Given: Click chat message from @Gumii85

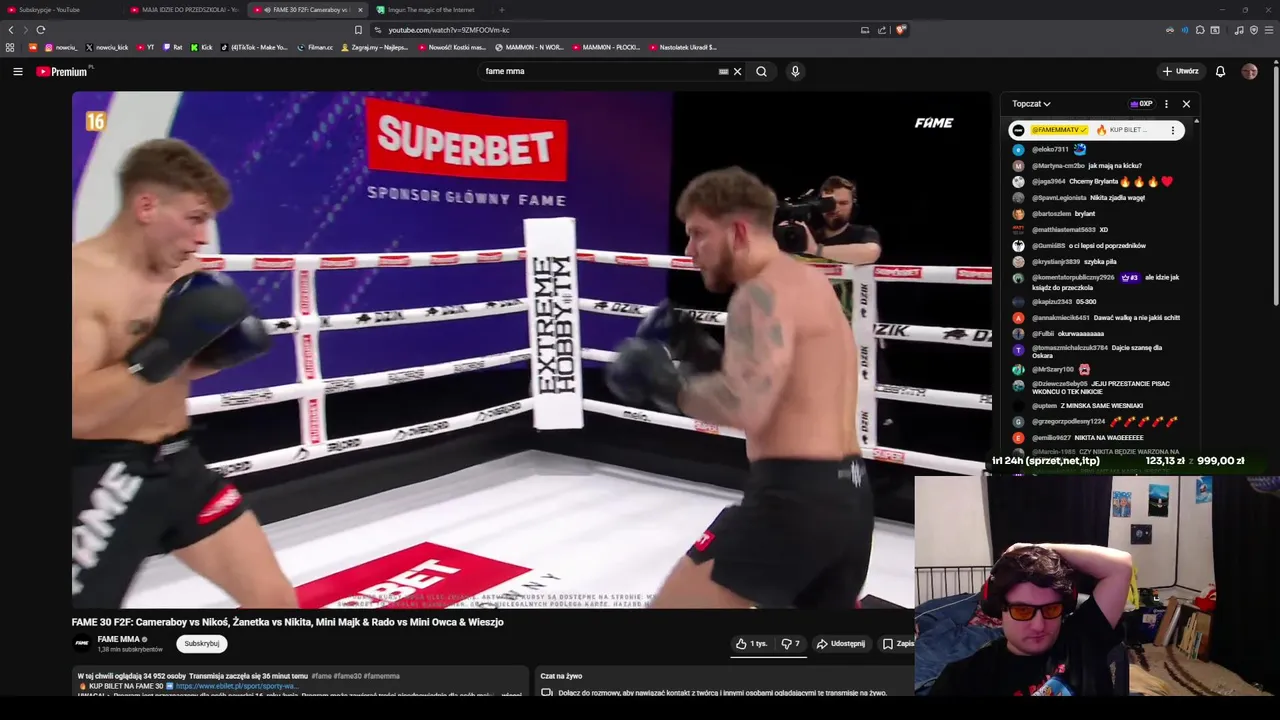Looking at the screenshot, I should coord(1080,246).
